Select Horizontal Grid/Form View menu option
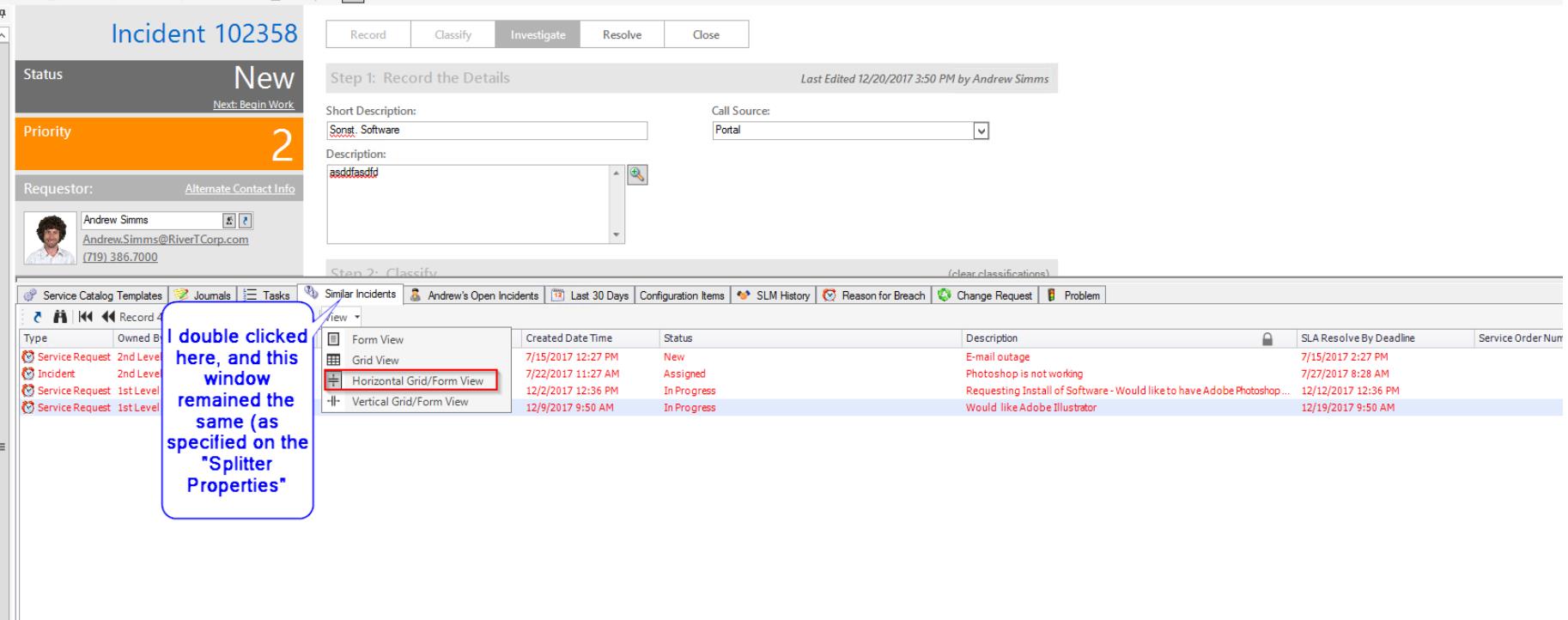The height and width of the screenshot is (620, 1568). point(416,381)
